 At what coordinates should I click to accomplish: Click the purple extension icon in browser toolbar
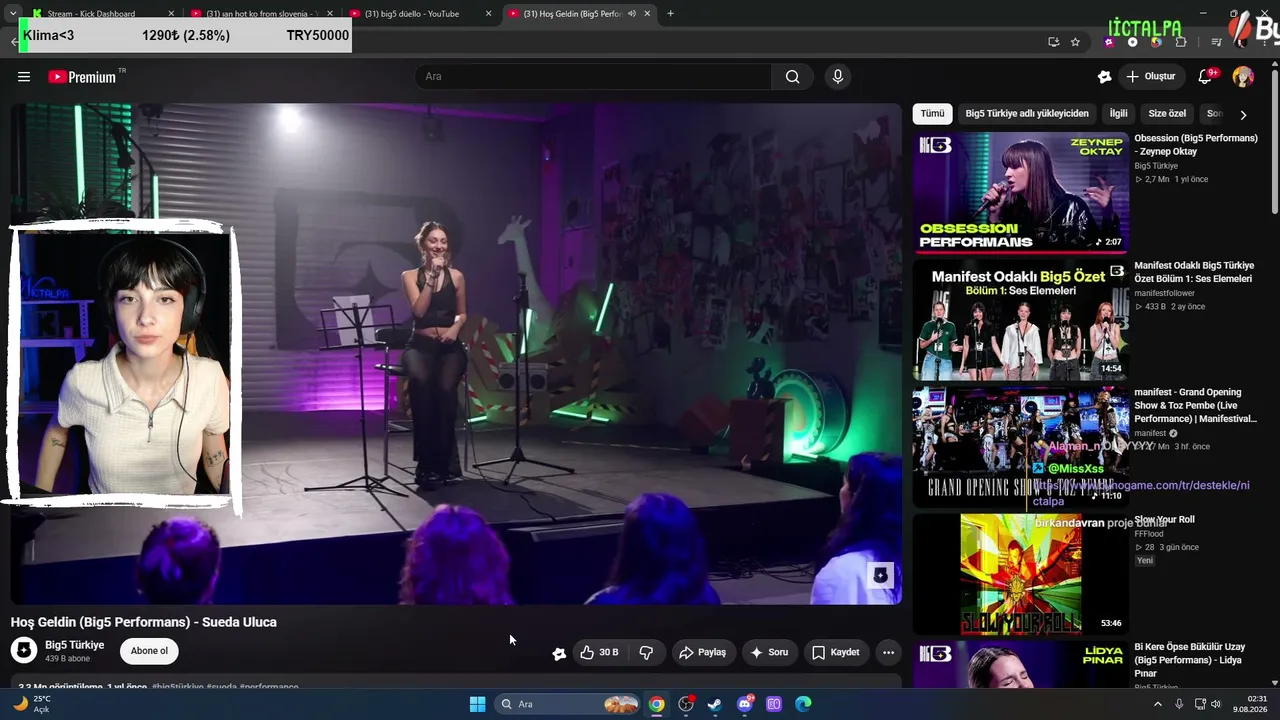[x=1109, y=42]
